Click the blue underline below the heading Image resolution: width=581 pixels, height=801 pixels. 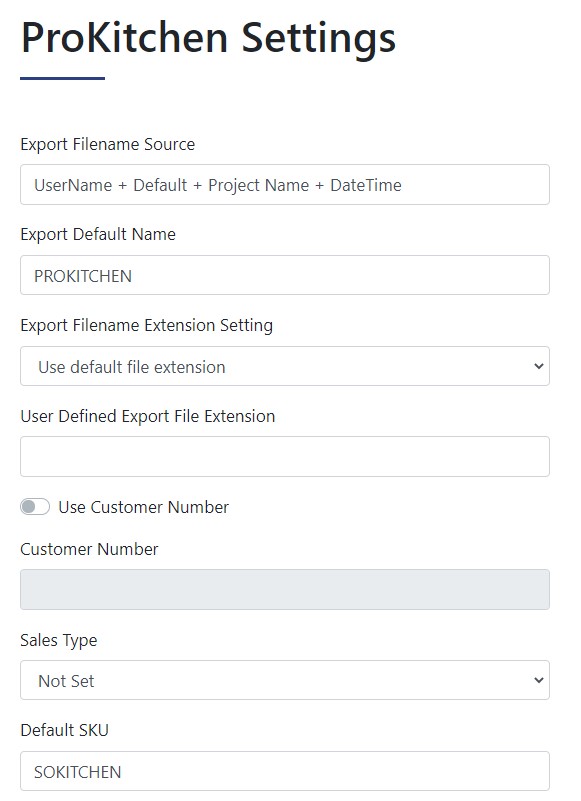pyautogui.click(x=62, y=78)
